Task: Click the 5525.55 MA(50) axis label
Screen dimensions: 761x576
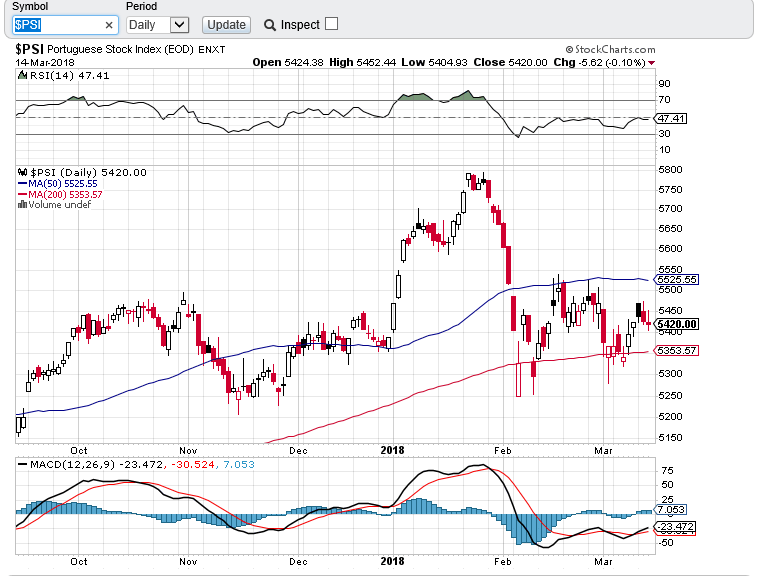Action: (677, 280)
